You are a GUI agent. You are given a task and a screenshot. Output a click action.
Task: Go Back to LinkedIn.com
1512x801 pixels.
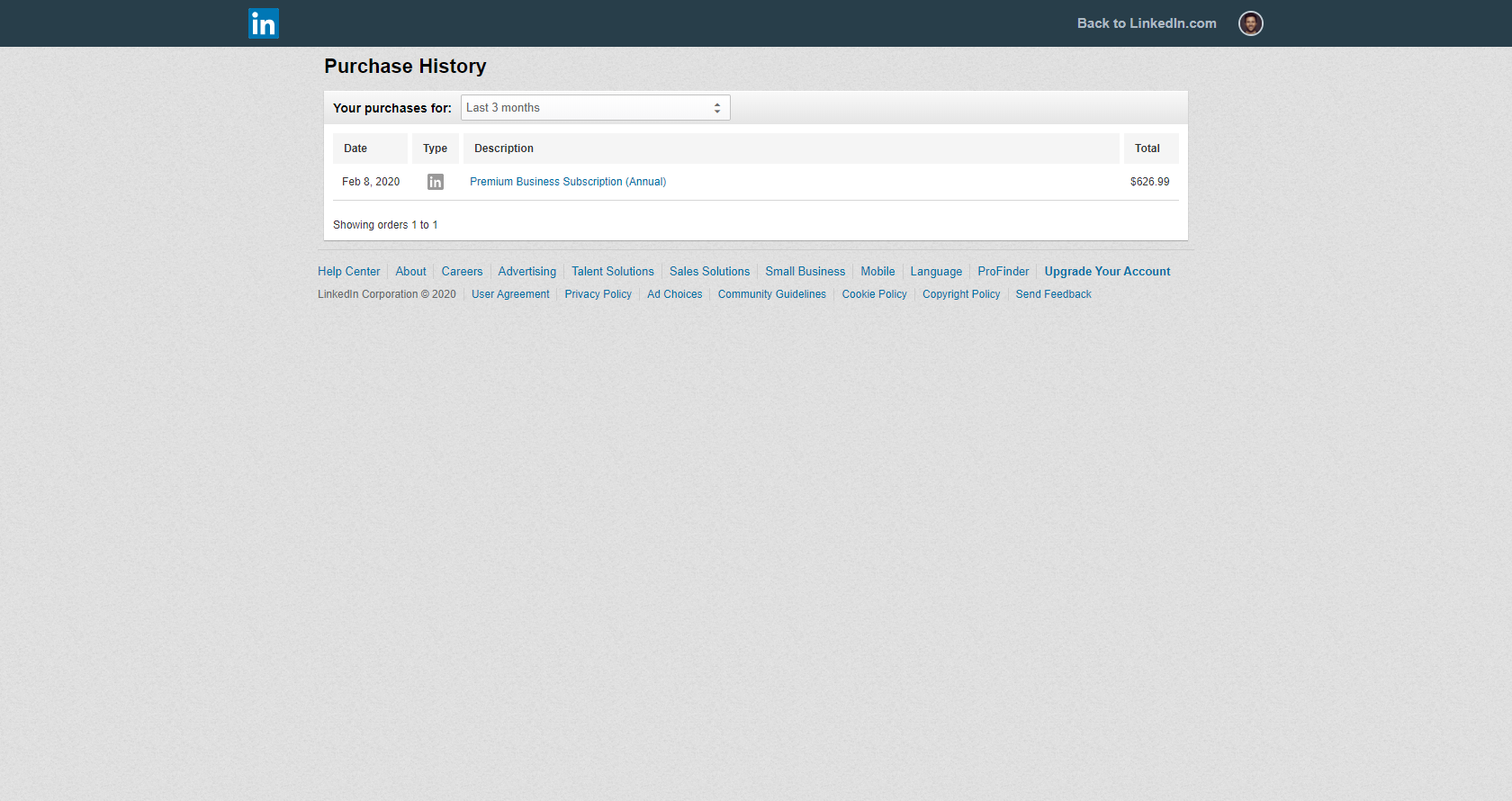point(1147,23)
